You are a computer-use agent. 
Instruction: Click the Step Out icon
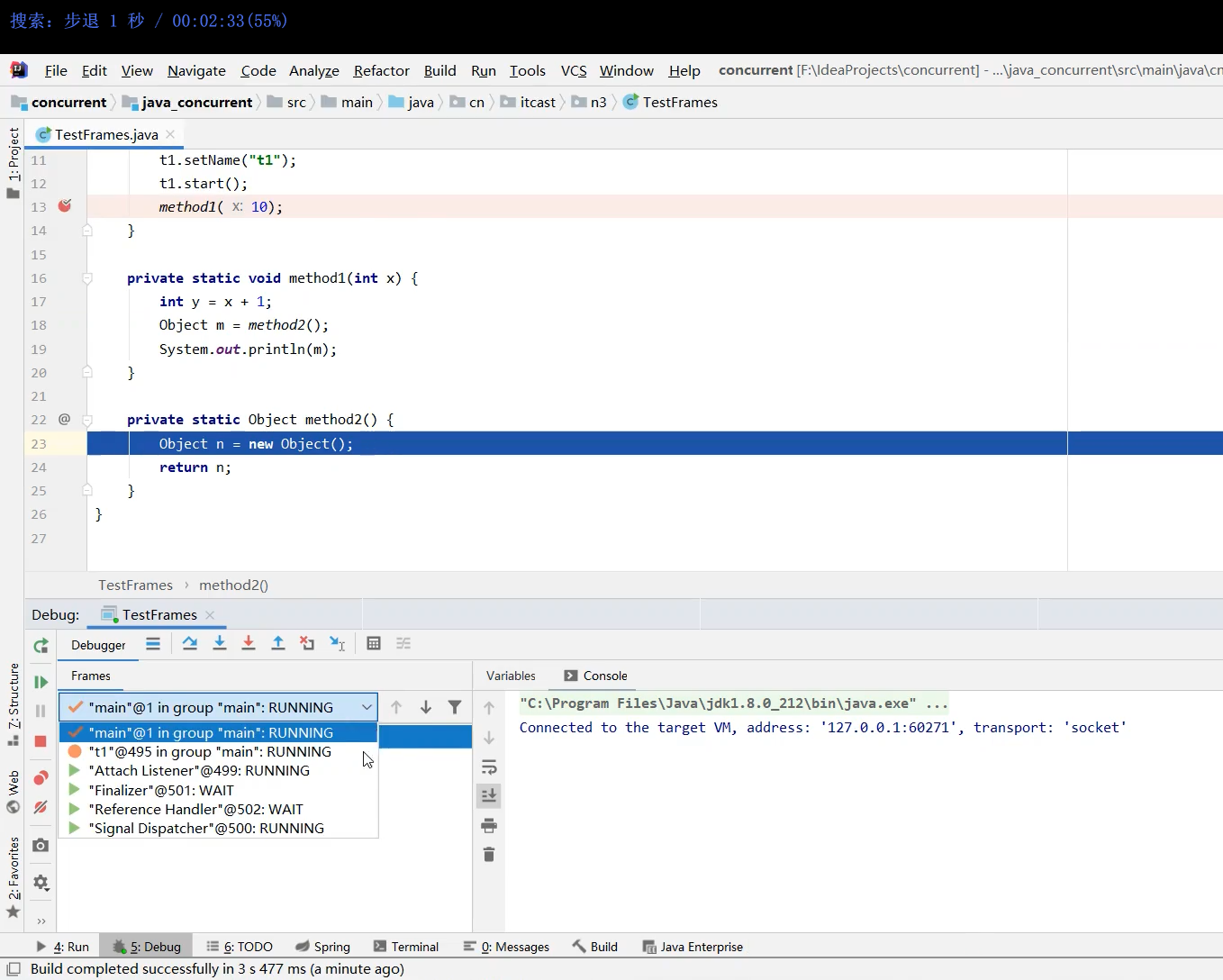278,643
